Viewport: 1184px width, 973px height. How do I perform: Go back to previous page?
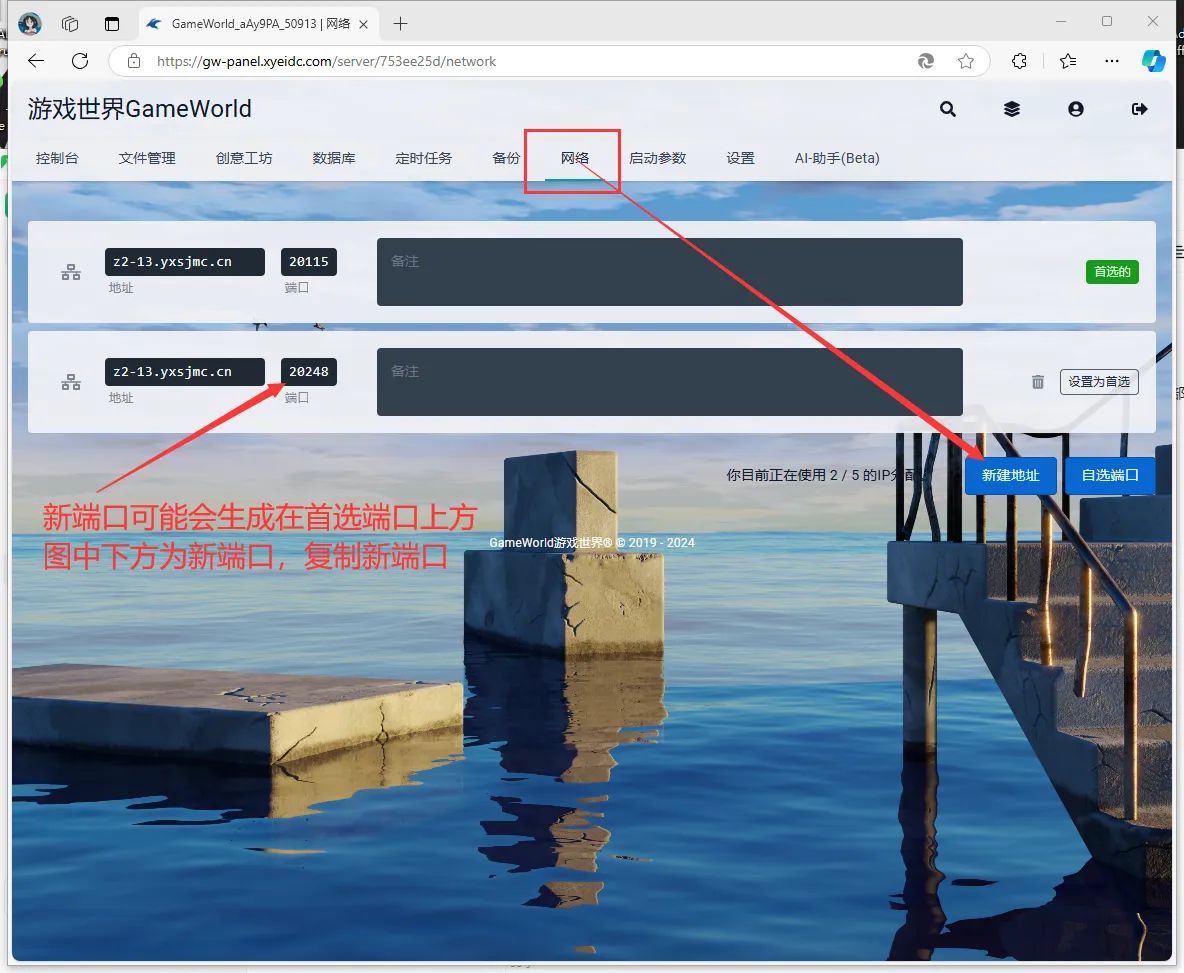coord(36,61)
